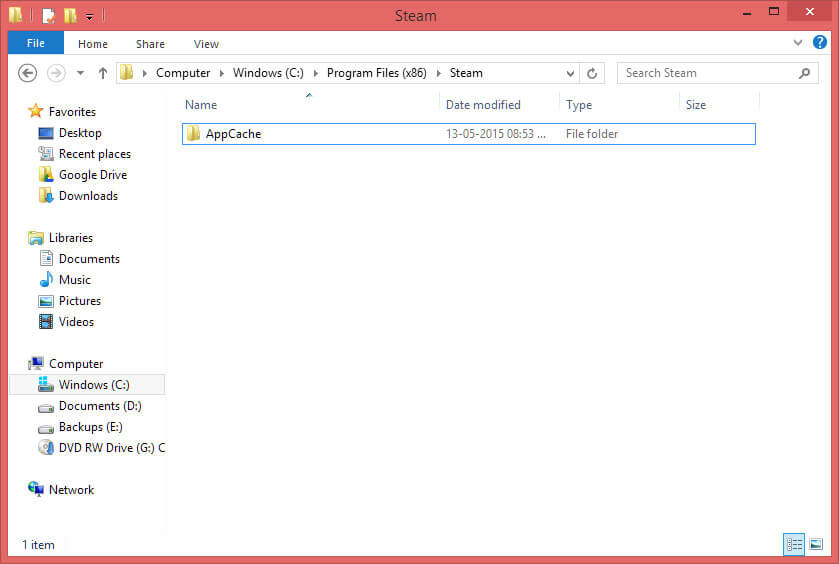This screenshot has width=839, height=564.
Task: Expand arrow after Program Files (x86) breadcrumb
Action: click(x=439, y=73)
